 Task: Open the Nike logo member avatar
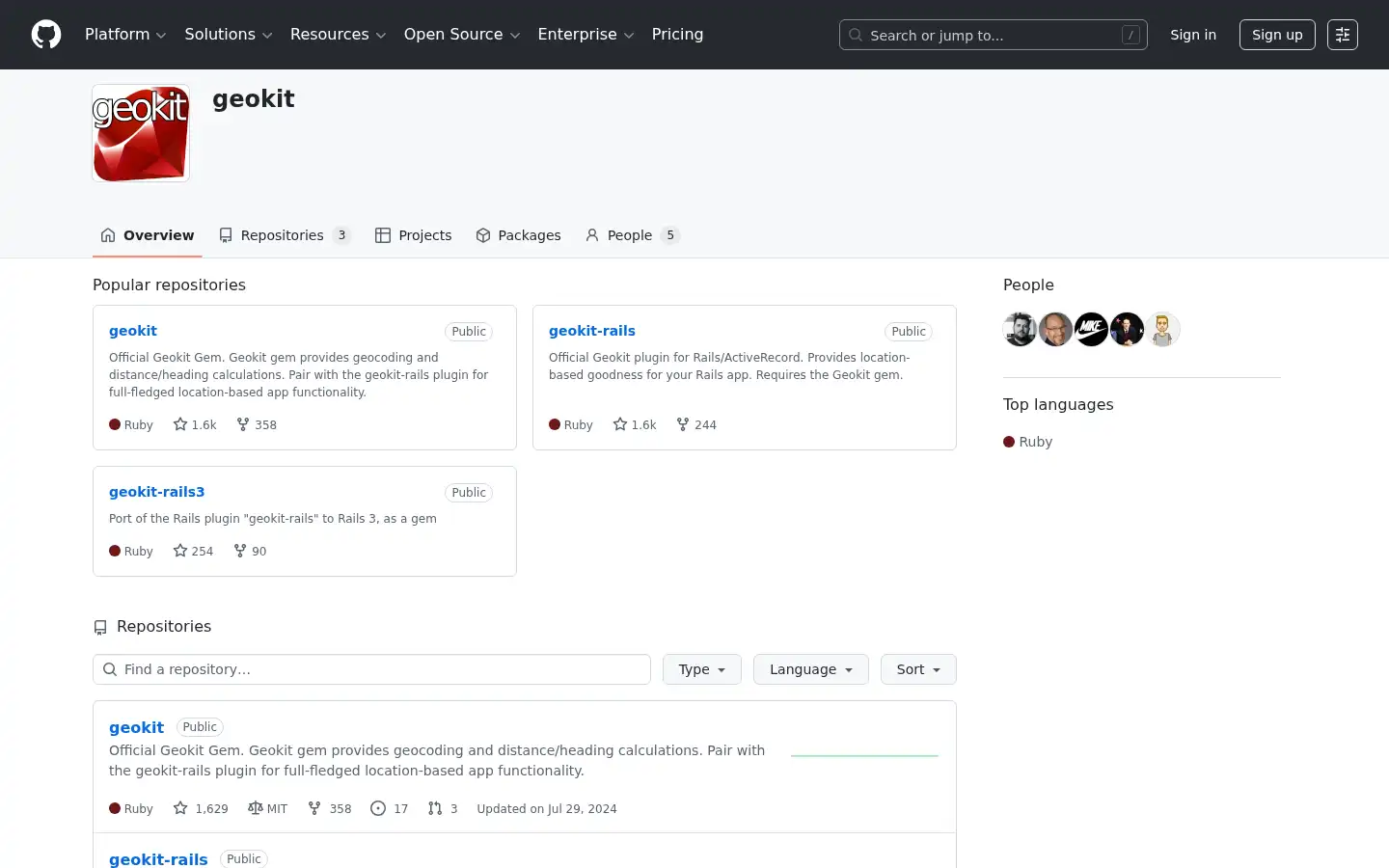(x=1091, y=330)
